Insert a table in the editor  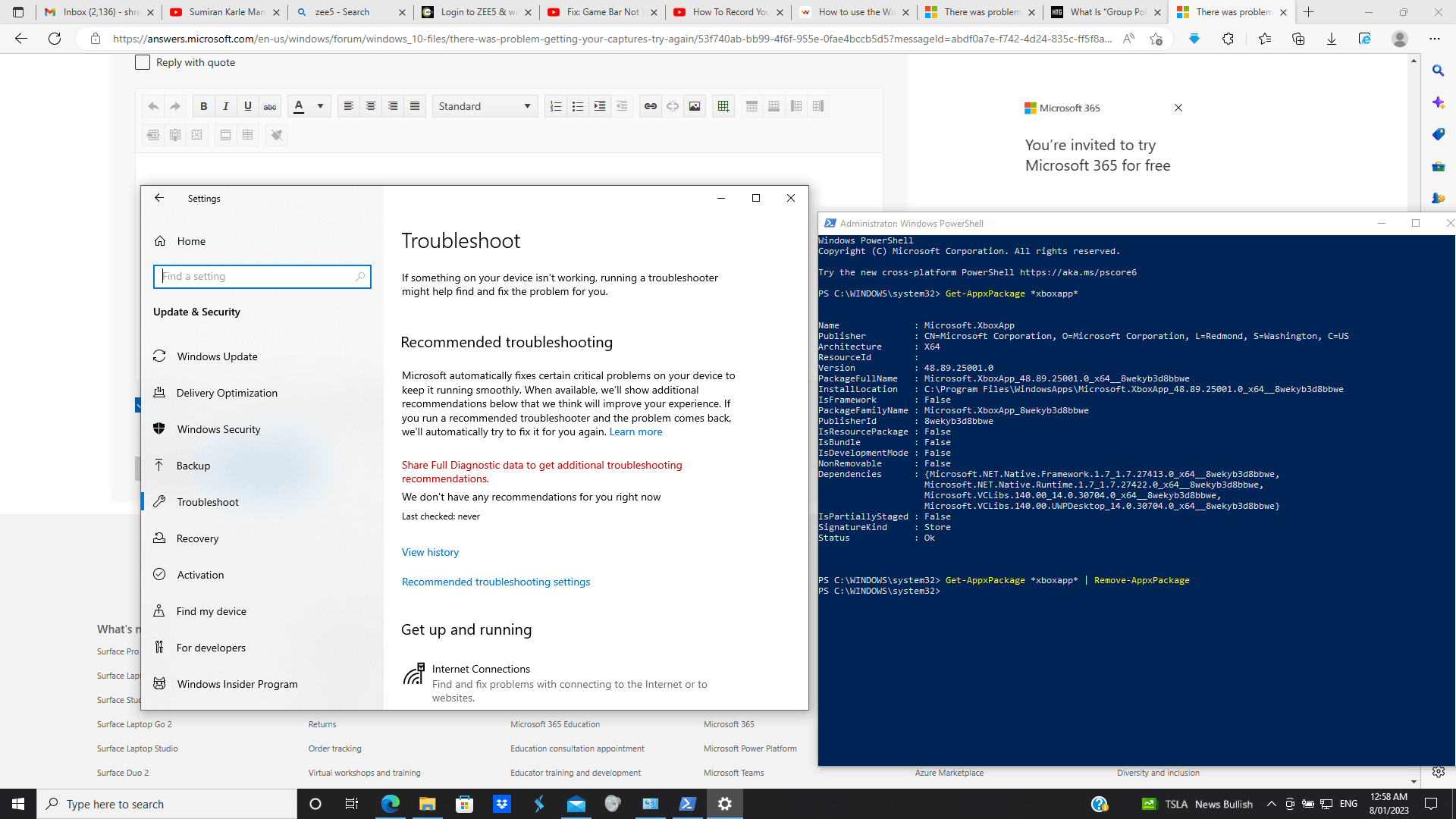[x=723, y=106]
